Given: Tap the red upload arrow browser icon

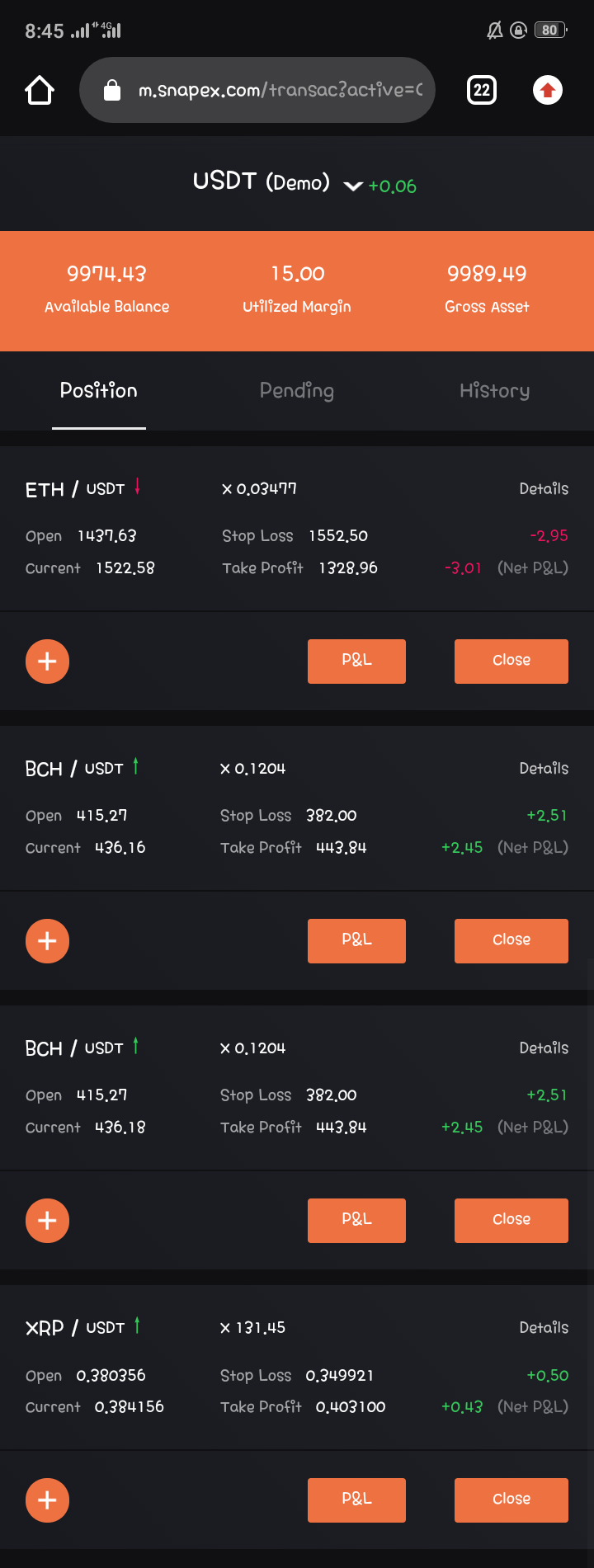Looking at the screenshot, I should pyautogui.click(x=548, y=90).
